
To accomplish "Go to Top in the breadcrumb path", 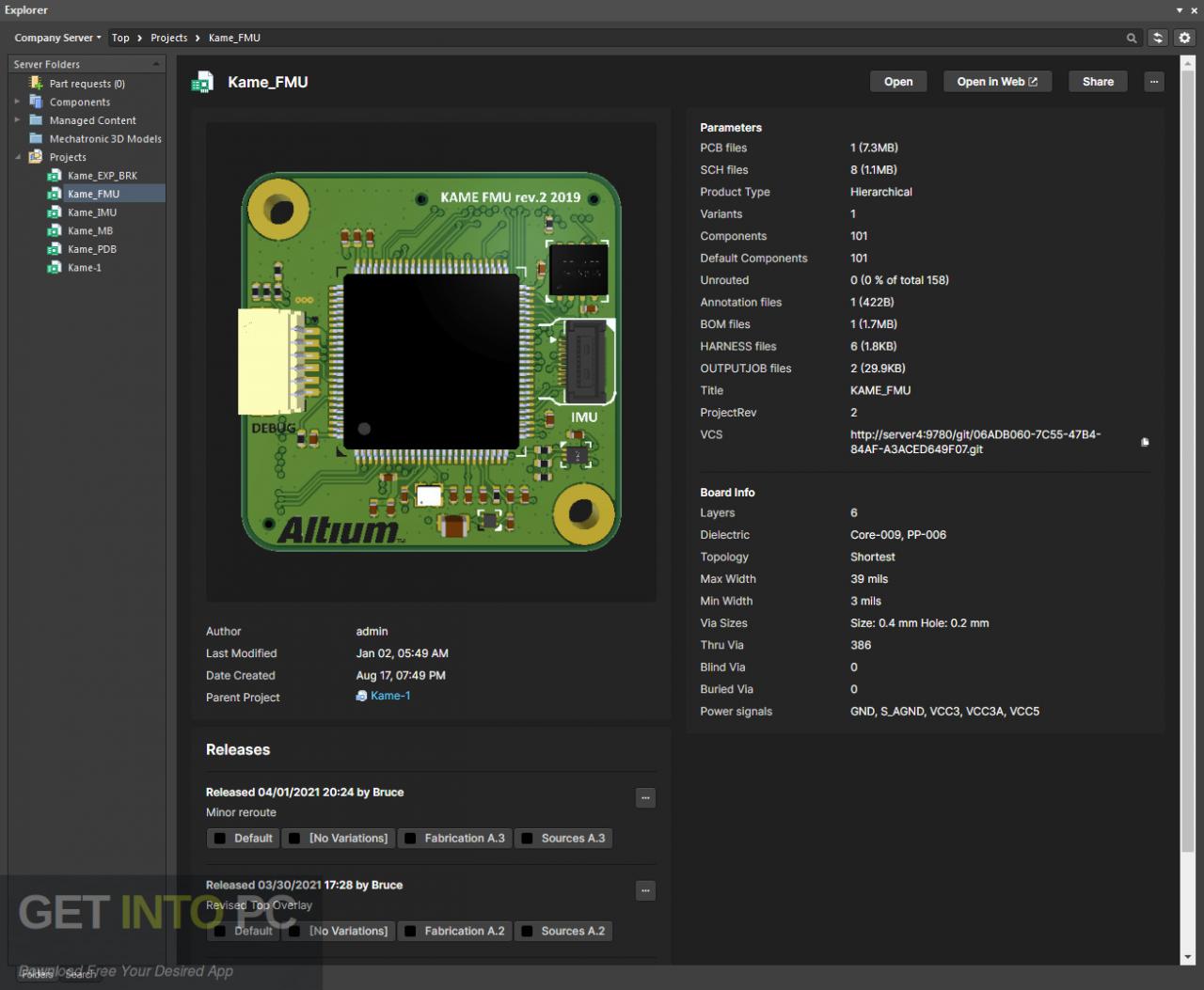I will coord(120,38).
